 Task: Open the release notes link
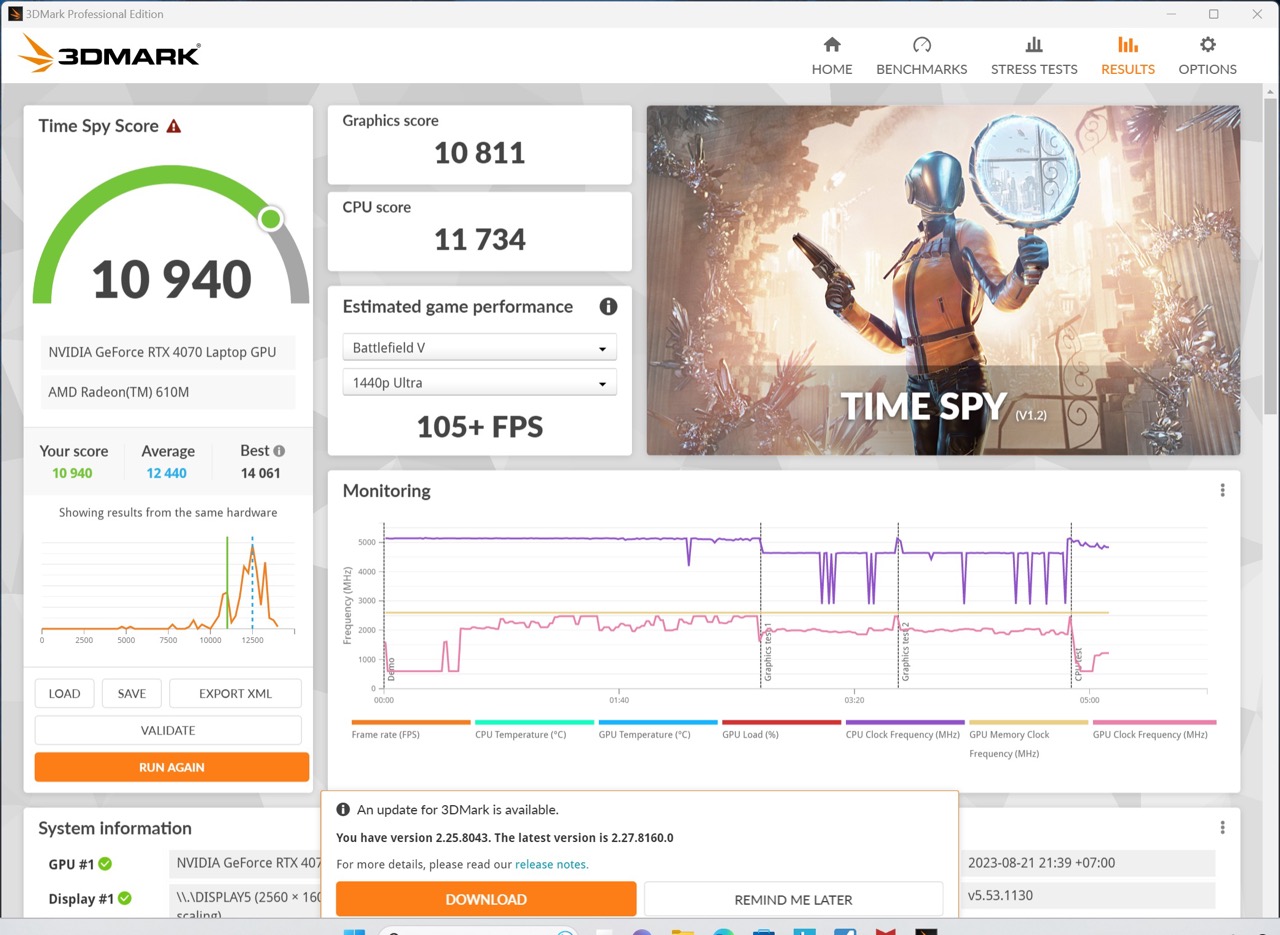click(x=551, y=864)
